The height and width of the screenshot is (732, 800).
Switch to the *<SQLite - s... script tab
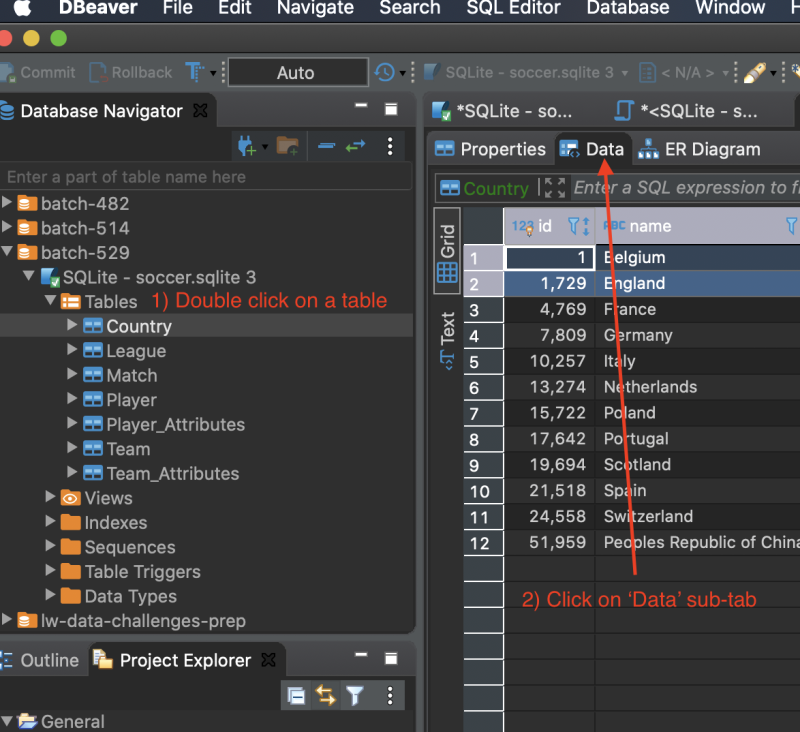[686, 110]
